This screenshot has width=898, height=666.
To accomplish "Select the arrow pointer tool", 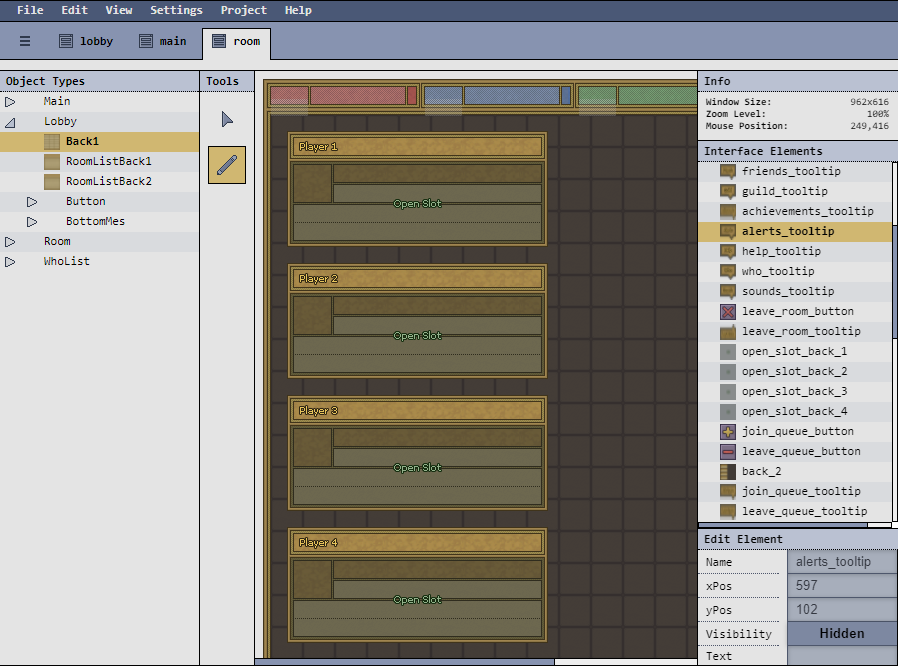I will coord(227,120).
